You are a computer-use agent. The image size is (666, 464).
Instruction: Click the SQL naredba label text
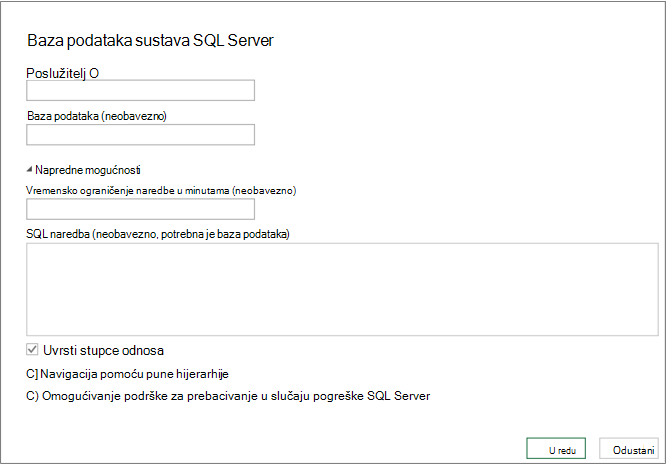pyautogui.click(x=158, y=234)
